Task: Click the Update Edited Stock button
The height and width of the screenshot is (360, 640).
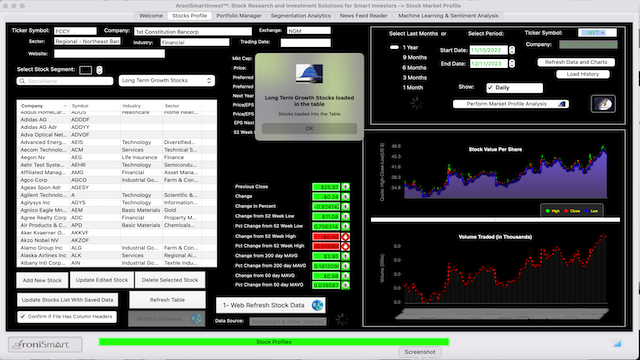Action: 102,280
